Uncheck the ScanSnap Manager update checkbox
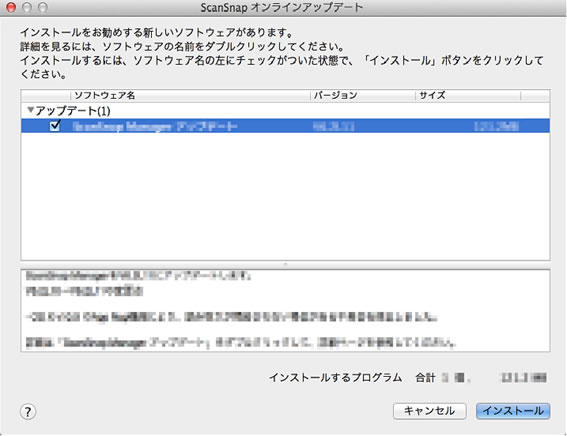This screenshot has width=567, height=436. click(55, 125)
